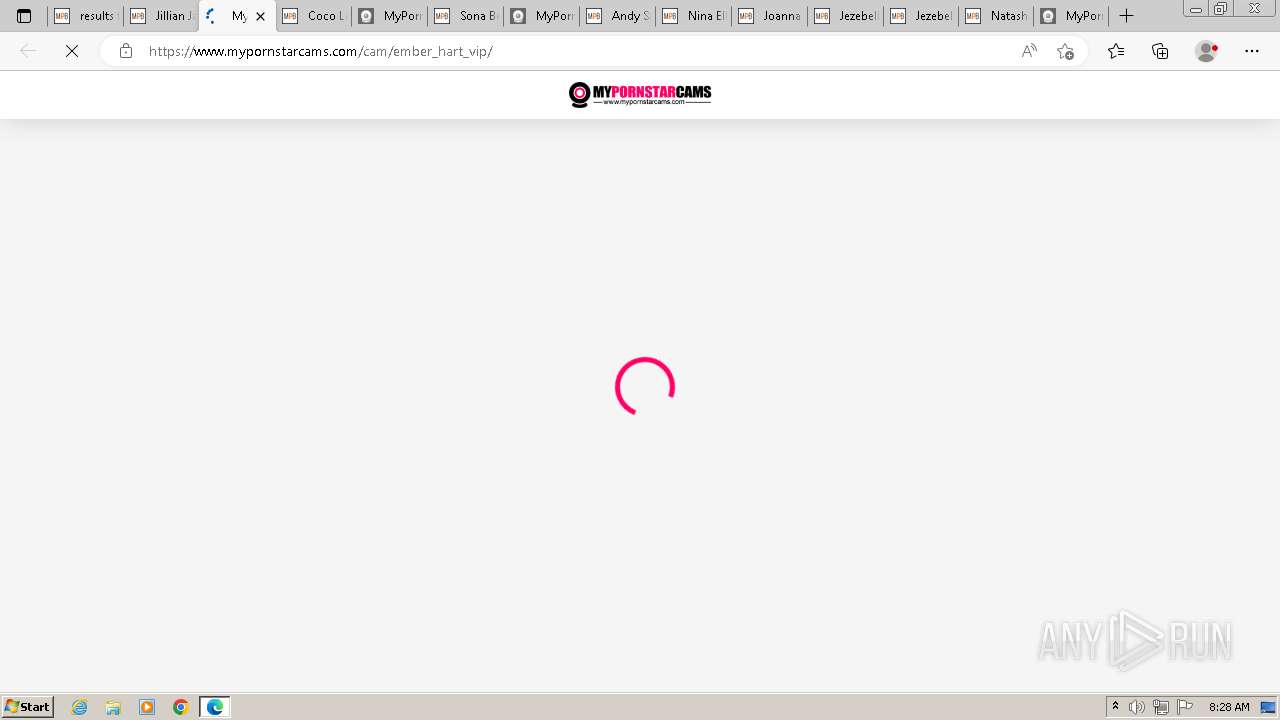Launch Internet Explorer from the taskbar
This screenshot has width=1280, height=720.
(x=80, y=707)
